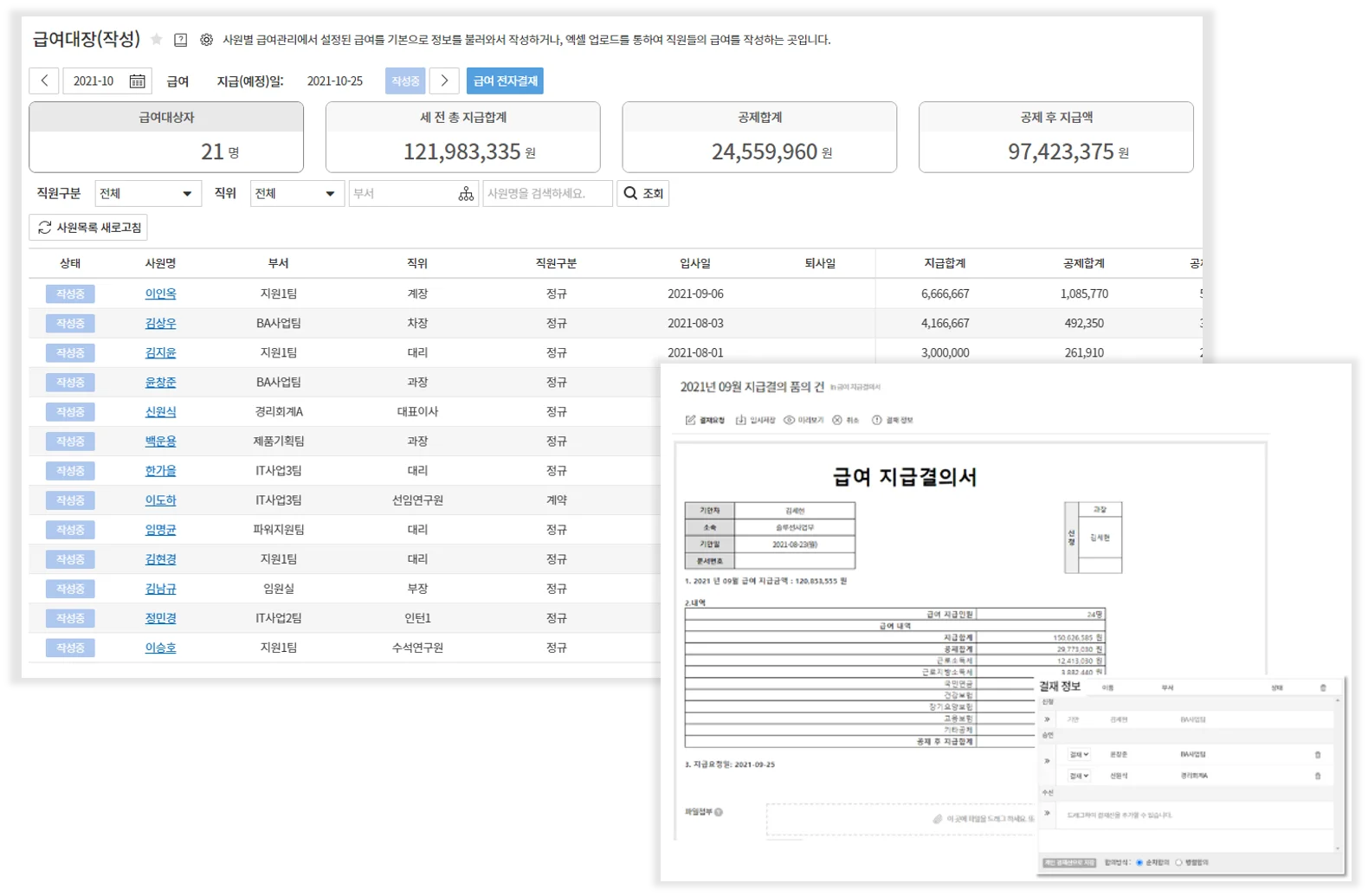
Task: Select the 병렬합의 radio button
Action: [x=1178, y=862]
